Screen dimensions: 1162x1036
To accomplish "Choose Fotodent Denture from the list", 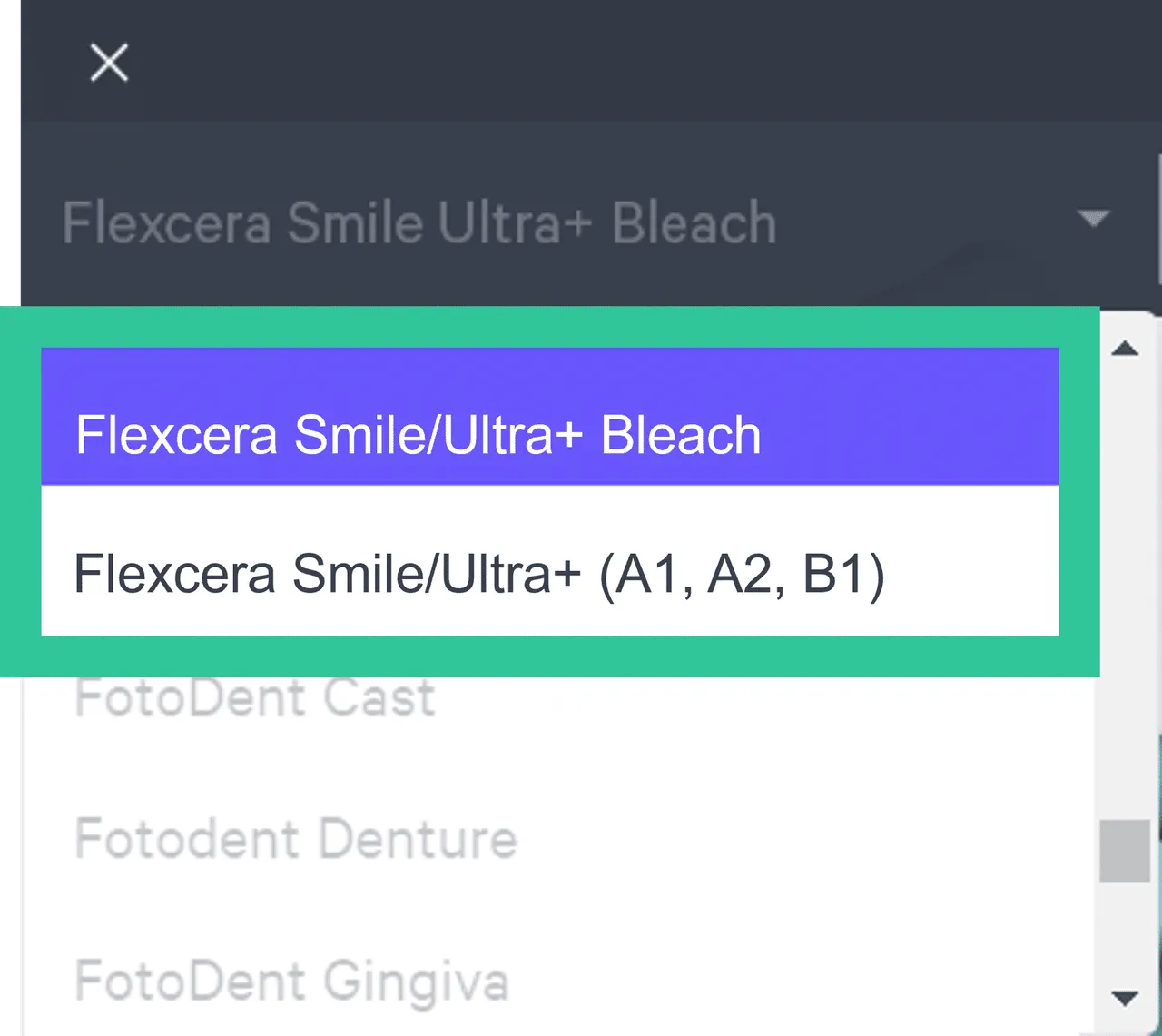I will click(294, 839).
